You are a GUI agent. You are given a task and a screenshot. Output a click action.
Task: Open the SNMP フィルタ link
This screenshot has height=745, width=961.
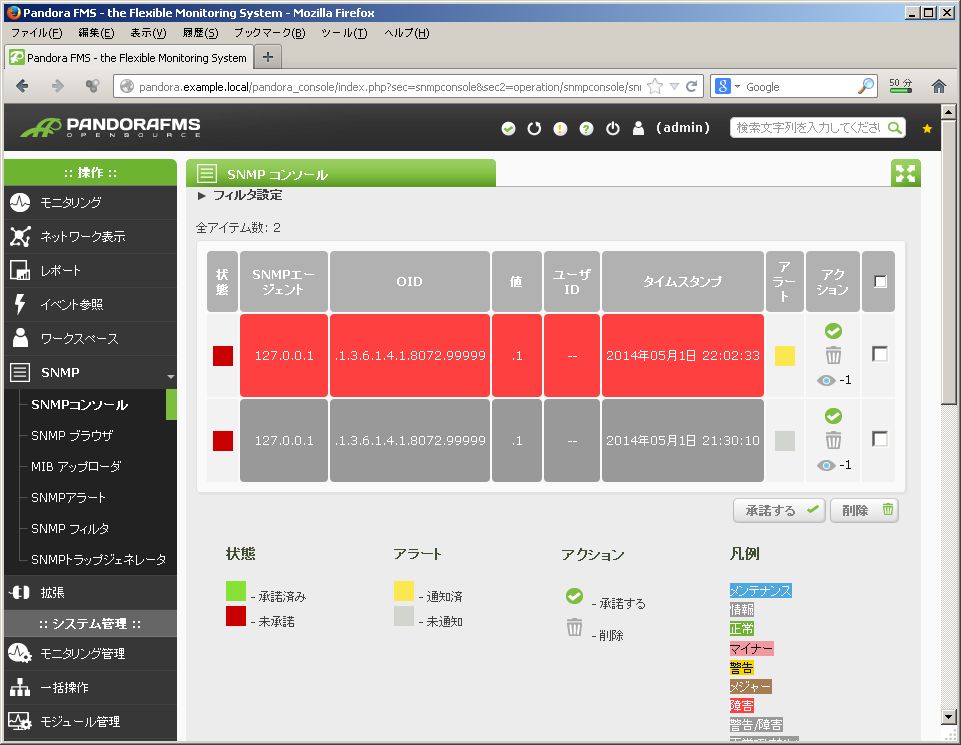[70, 529]
